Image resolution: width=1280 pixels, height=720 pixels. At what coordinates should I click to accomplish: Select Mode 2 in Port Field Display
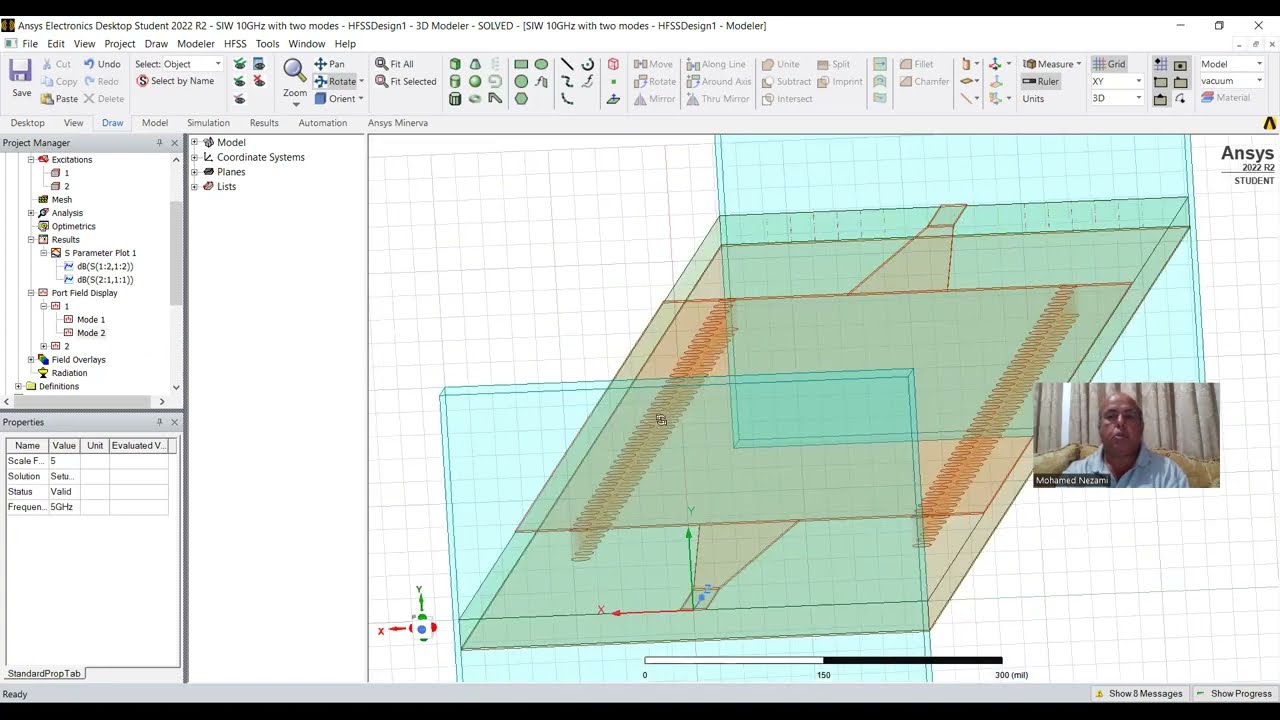tap(90, 333)
